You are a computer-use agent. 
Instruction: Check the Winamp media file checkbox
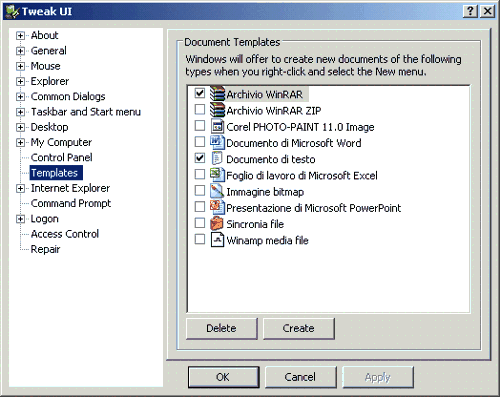(200, 239)
